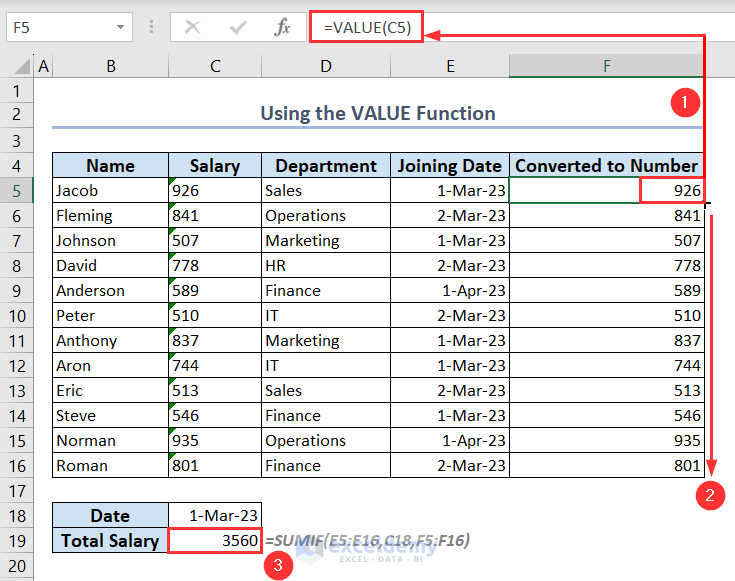The image size is (735, 581).
Task: Select the cell containing 'Steve'
Action: tap(111, 415)
